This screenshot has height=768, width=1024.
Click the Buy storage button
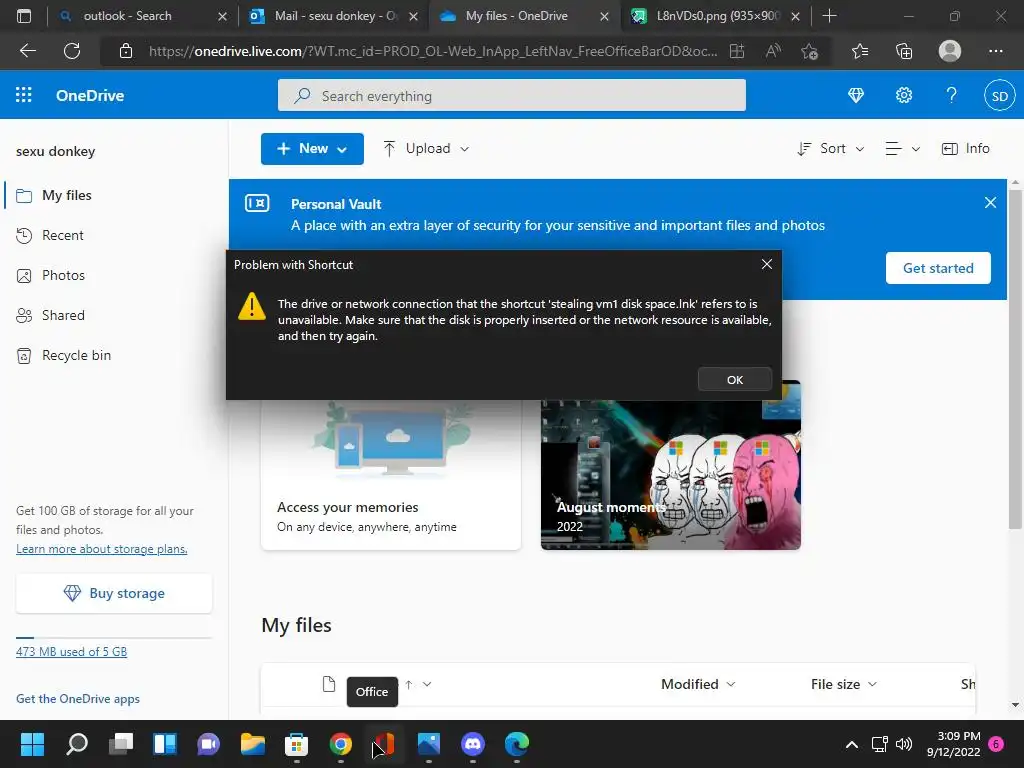[114, 593]
